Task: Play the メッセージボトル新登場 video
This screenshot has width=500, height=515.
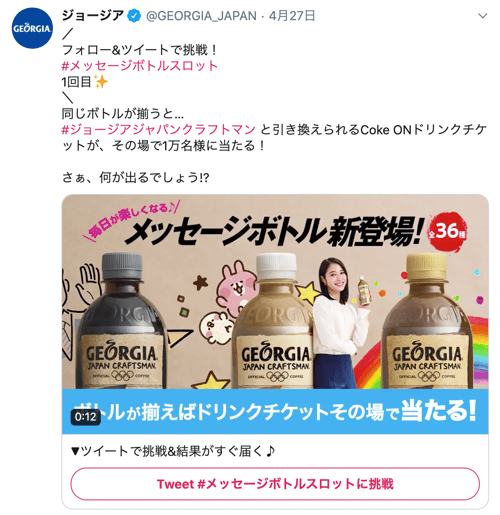Action: [275, 314]
